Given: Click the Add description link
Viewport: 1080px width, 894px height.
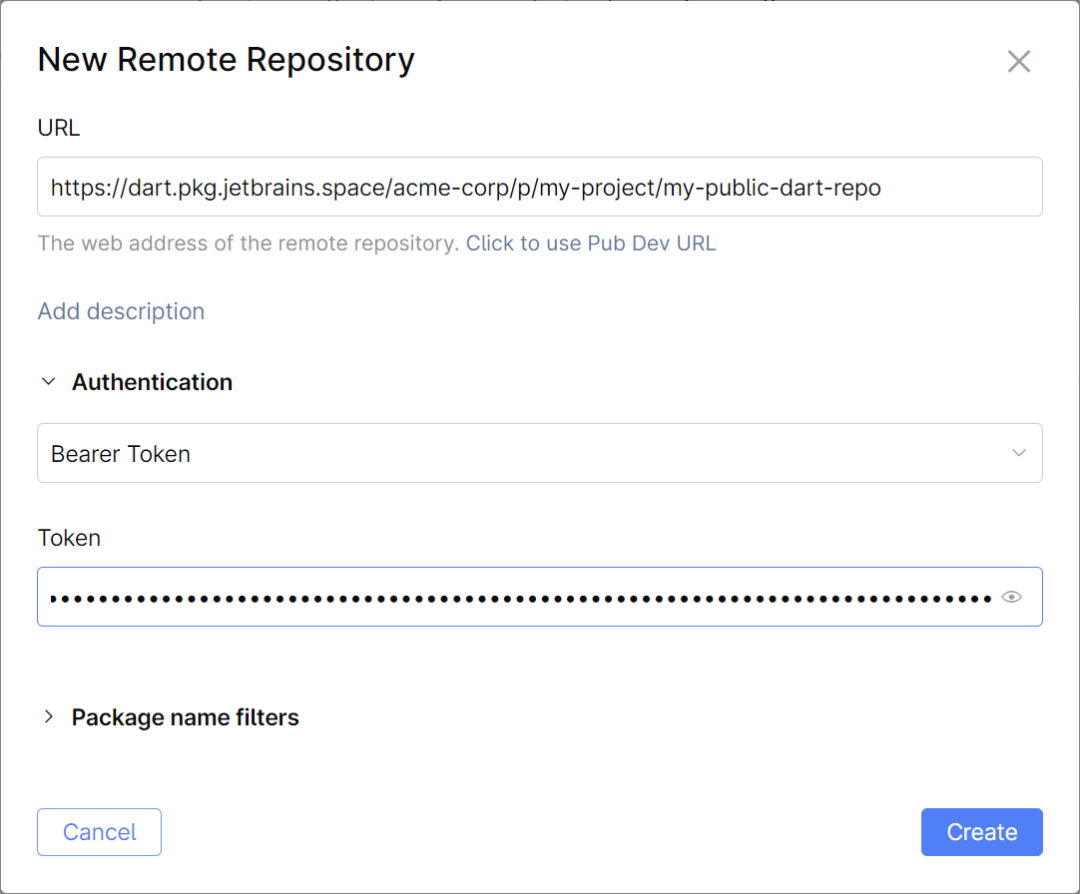Looking at the screenshot, I should pyautogui.click(x=121, y=311).
